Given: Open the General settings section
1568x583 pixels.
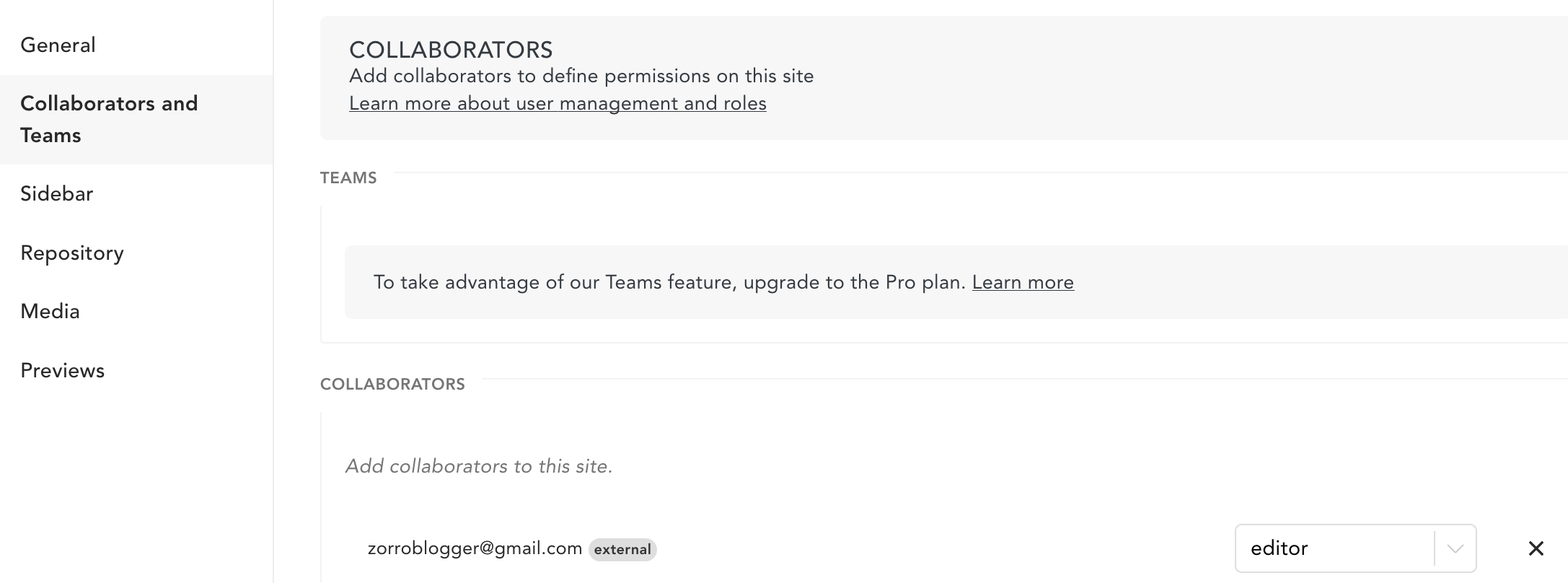Looking at the screenshot, I should tap(58, 45).
